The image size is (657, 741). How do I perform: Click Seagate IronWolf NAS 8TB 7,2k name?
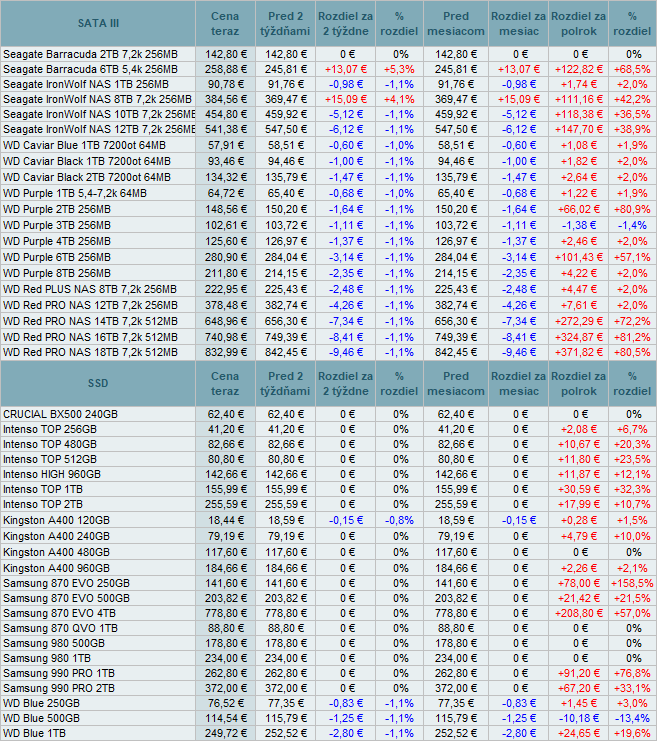pyautogui.click(x=97, y=99)
